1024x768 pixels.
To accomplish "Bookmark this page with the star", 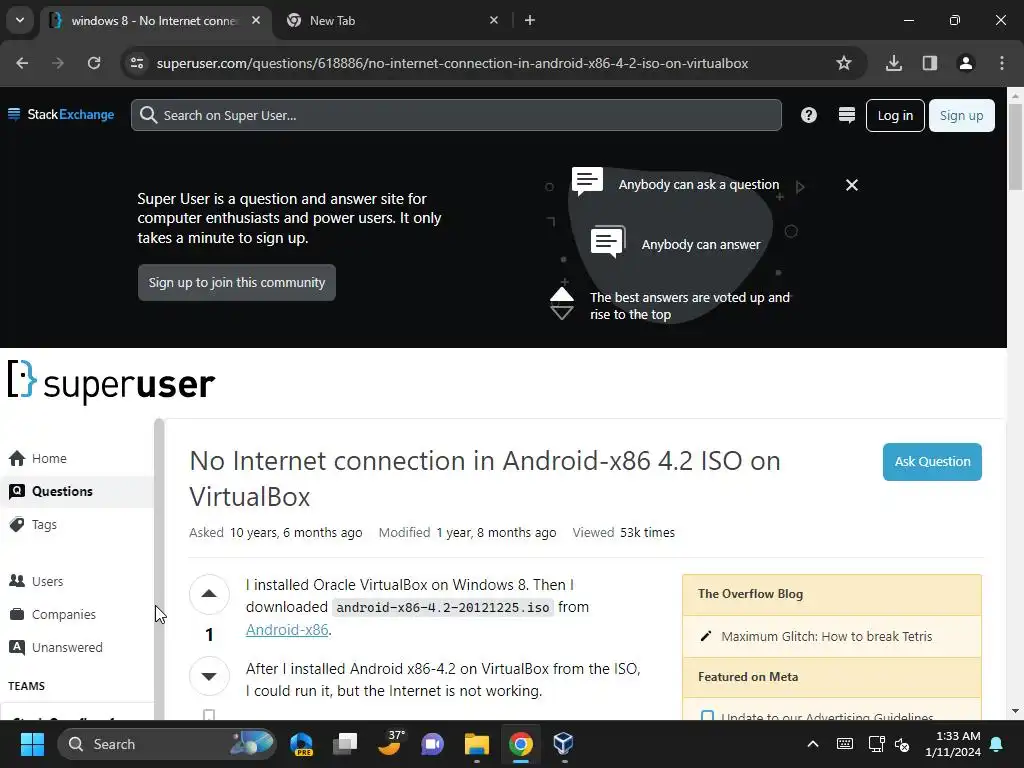I will coord(844,63).
